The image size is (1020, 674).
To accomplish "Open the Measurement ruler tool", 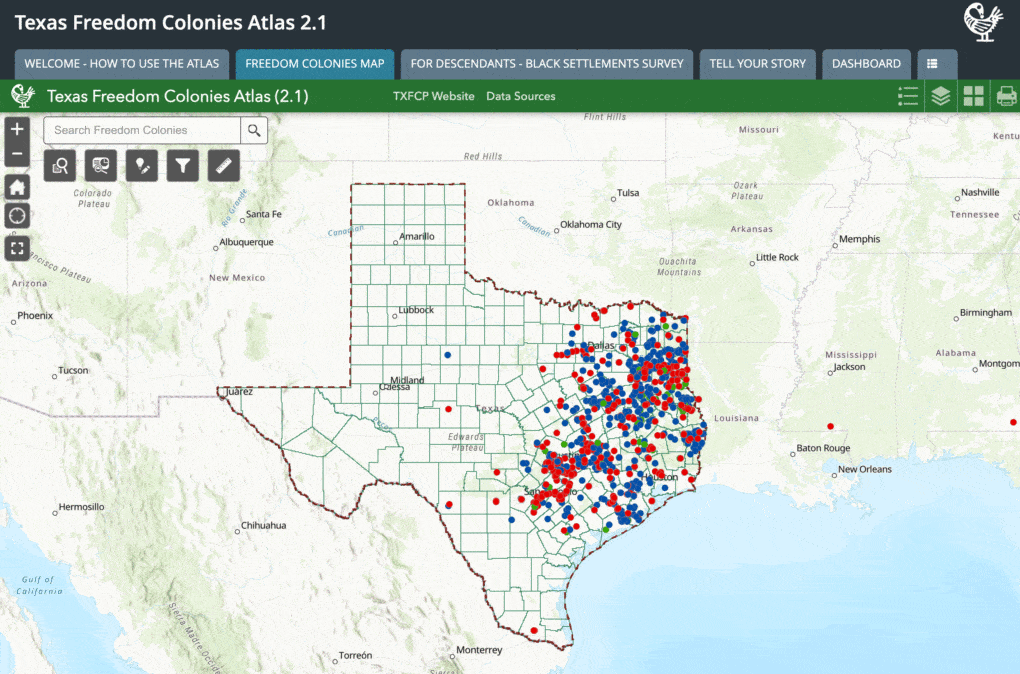I will 224,166.
